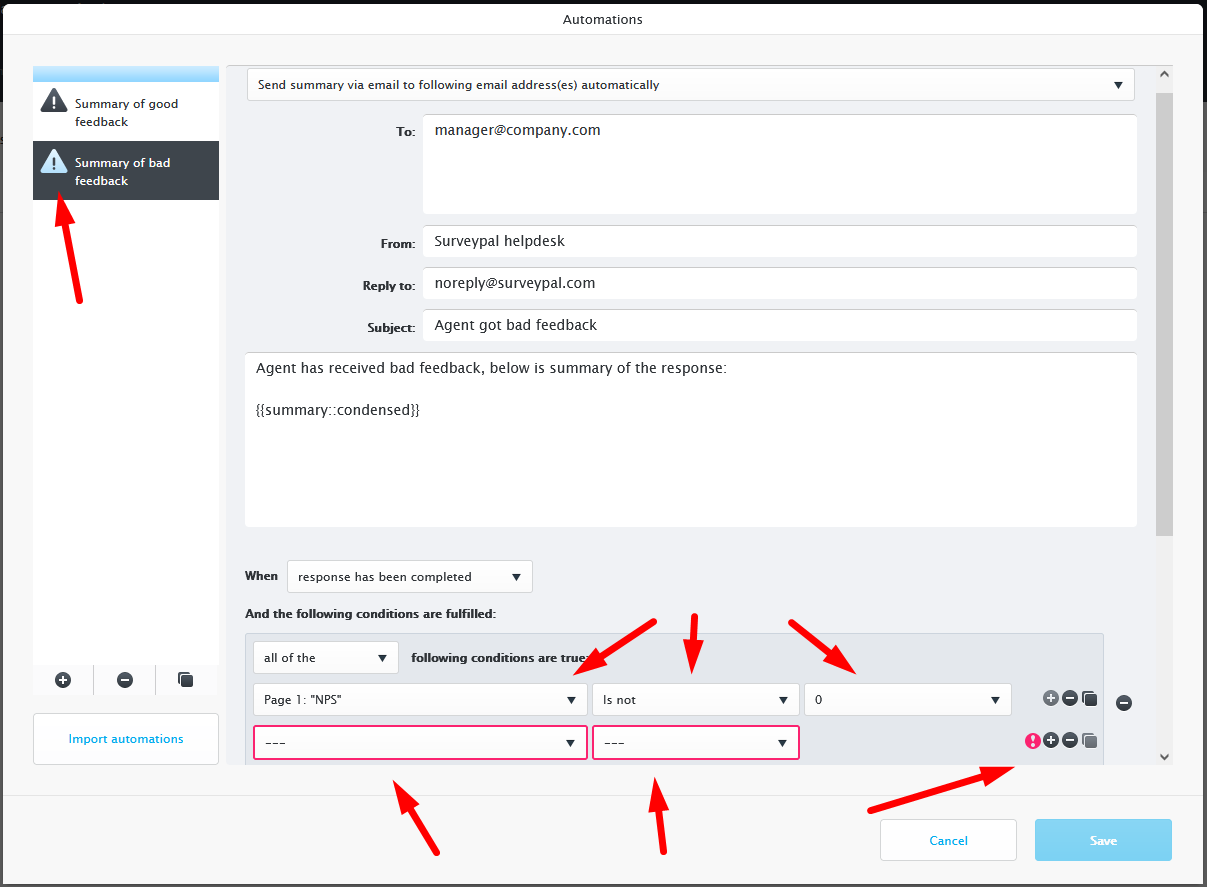Duplicate the selected automation

tap(186, 680)
